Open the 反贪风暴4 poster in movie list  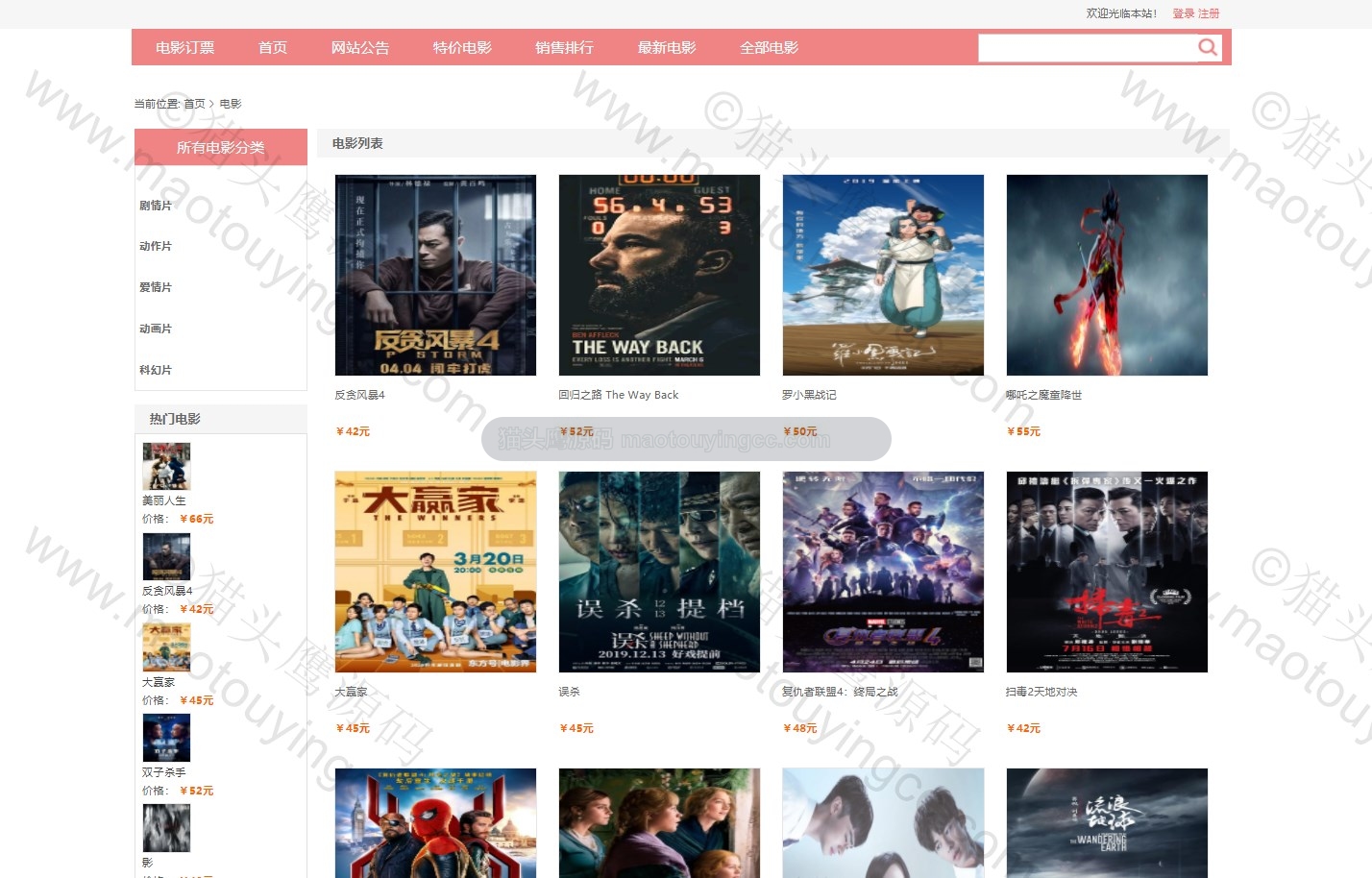pos(435,275)
